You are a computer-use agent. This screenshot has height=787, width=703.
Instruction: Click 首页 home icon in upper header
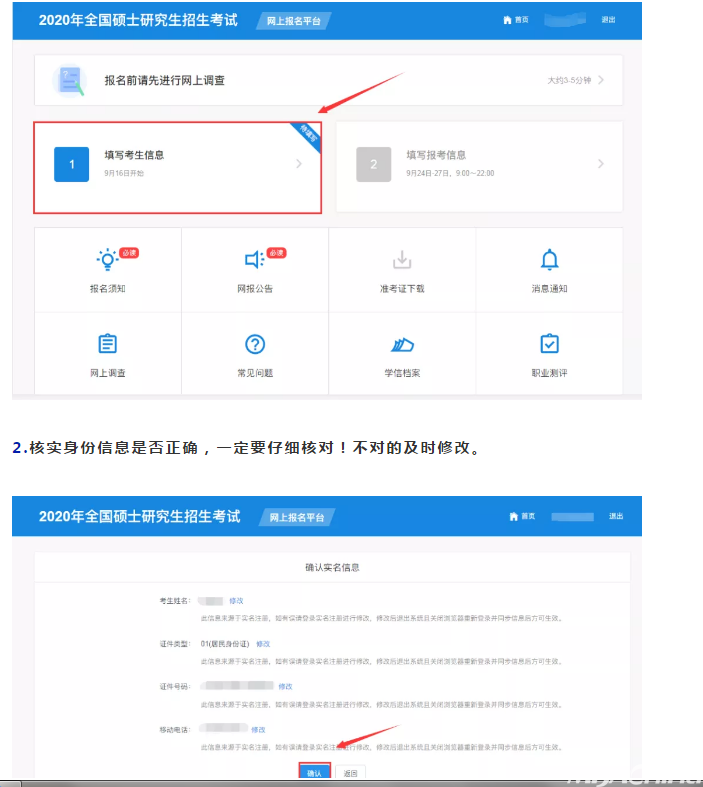point(508,20)
